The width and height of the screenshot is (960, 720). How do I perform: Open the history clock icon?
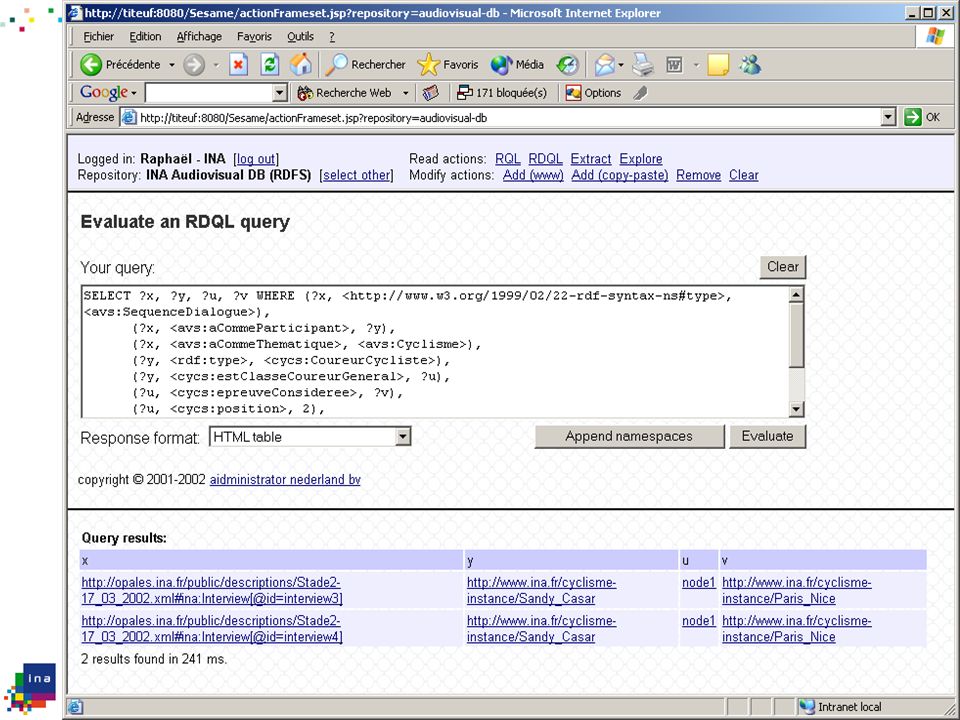point(568,64)
